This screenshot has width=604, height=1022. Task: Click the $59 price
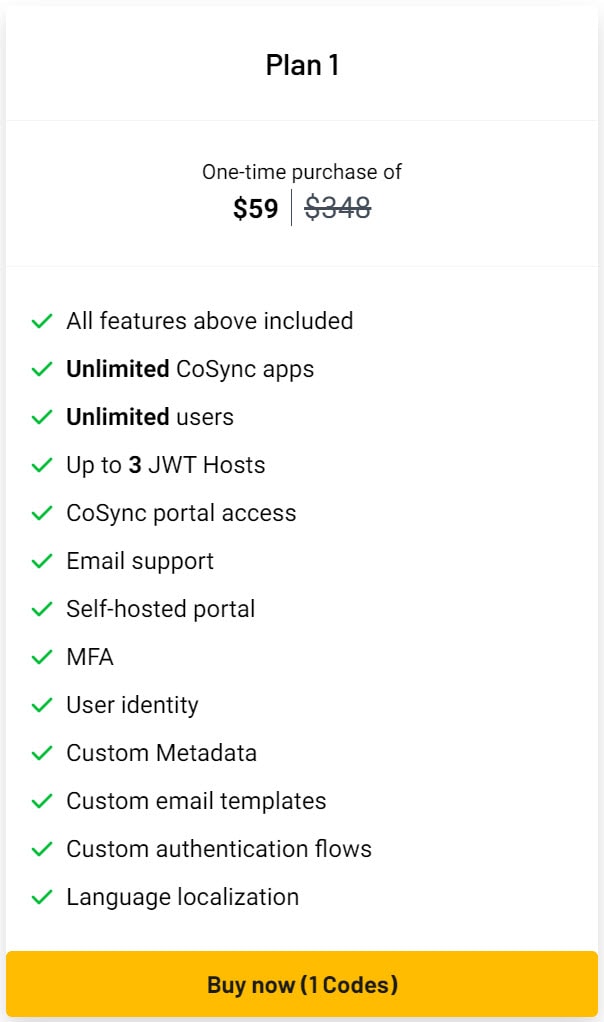pos(257,209)
